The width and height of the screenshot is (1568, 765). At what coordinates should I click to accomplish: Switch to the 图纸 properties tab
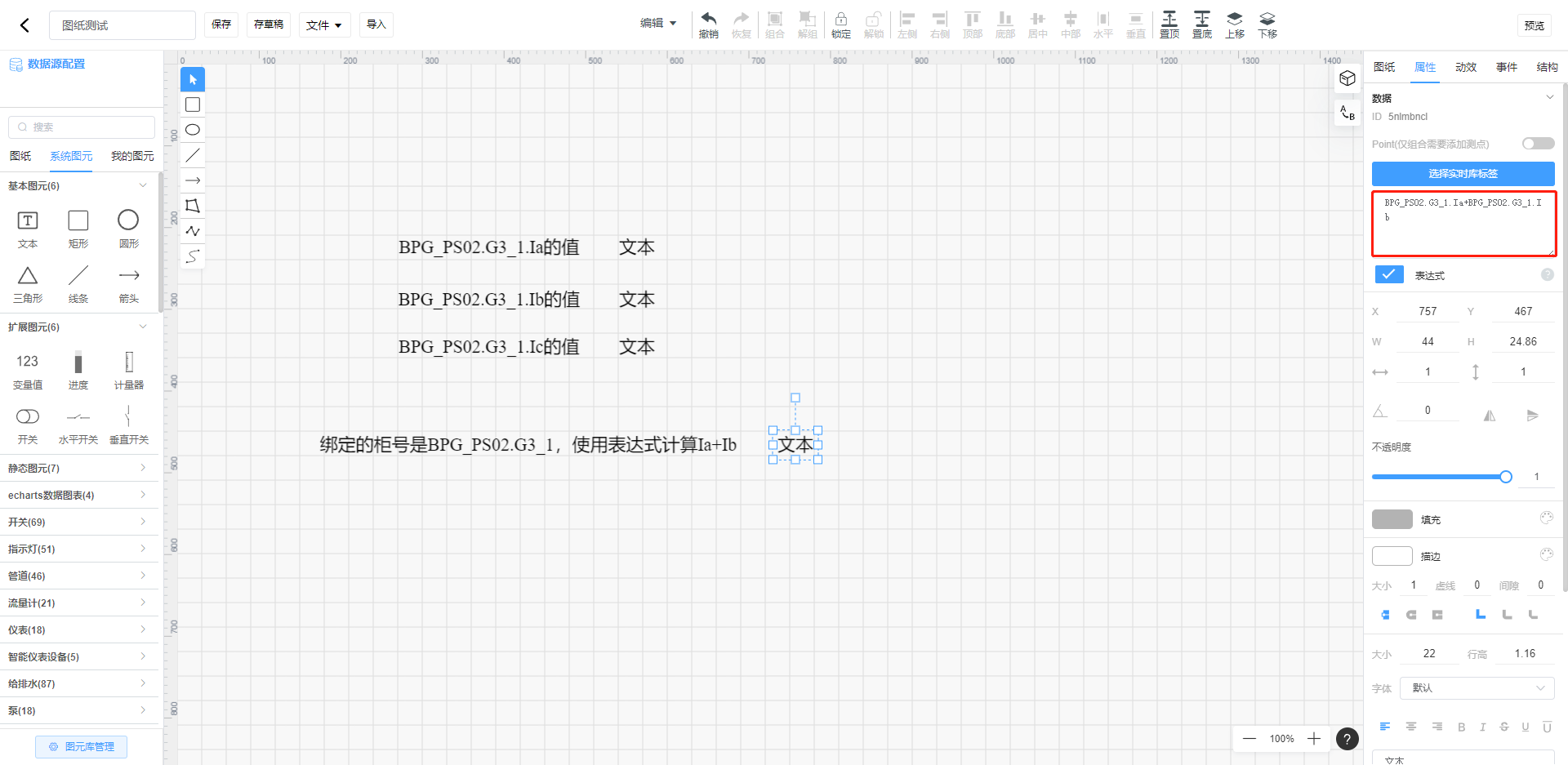pyautogui.click(x=1384, y=67)
